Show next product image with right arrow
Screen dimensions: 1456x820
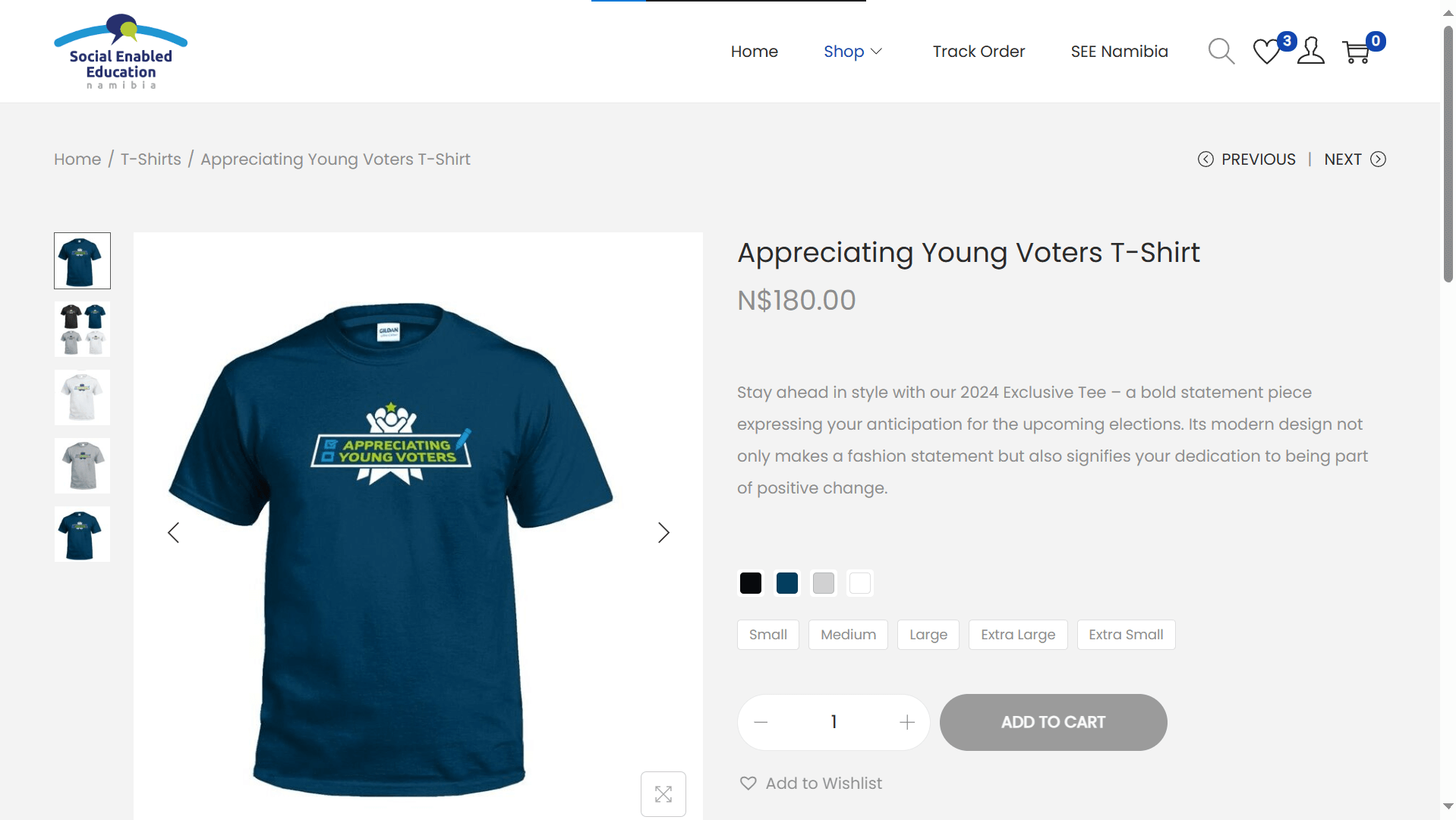pos(663,532)
